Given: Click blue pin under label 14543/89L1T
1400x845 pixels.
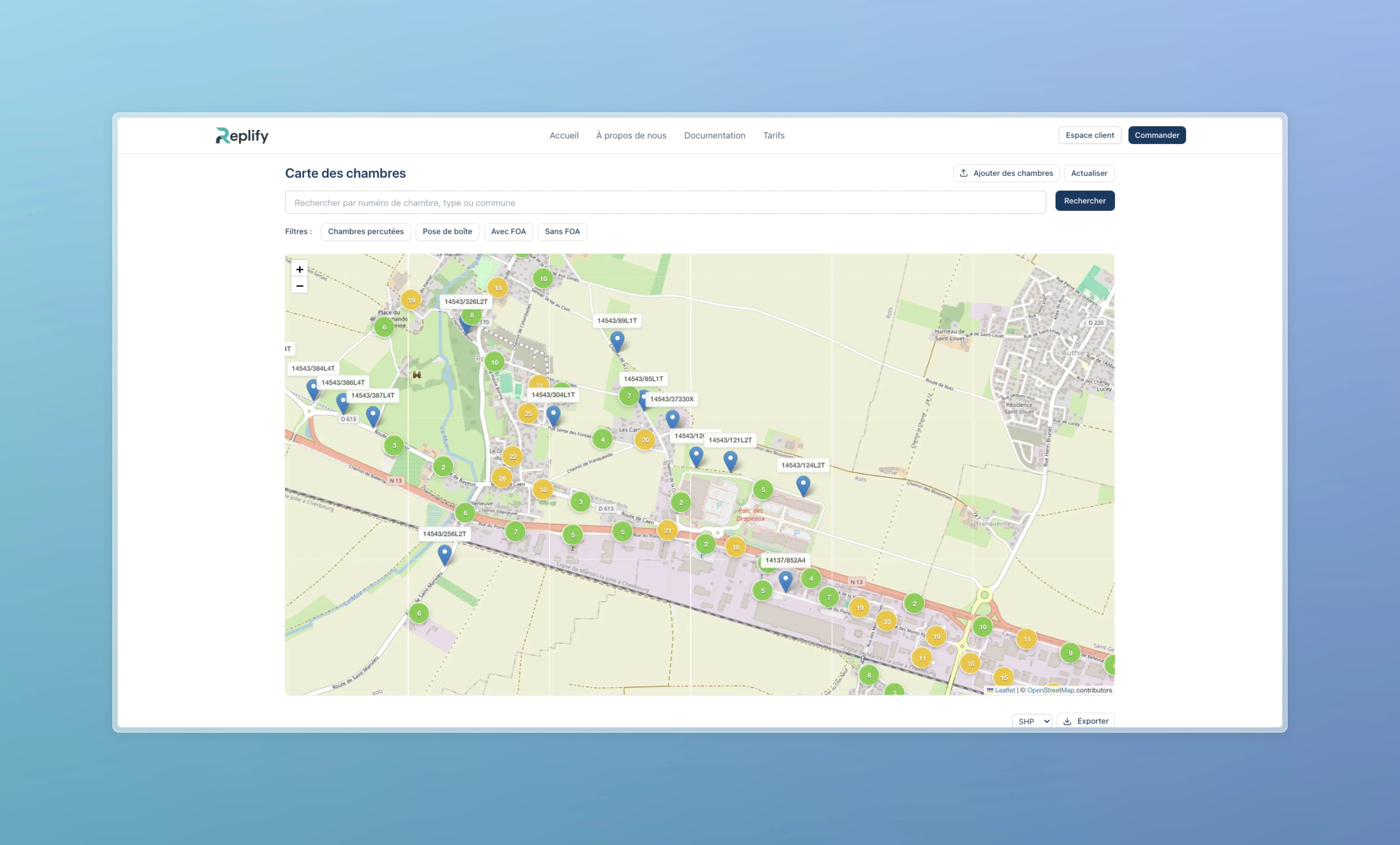Looking at the screenshot, I should tap(617, 341).
